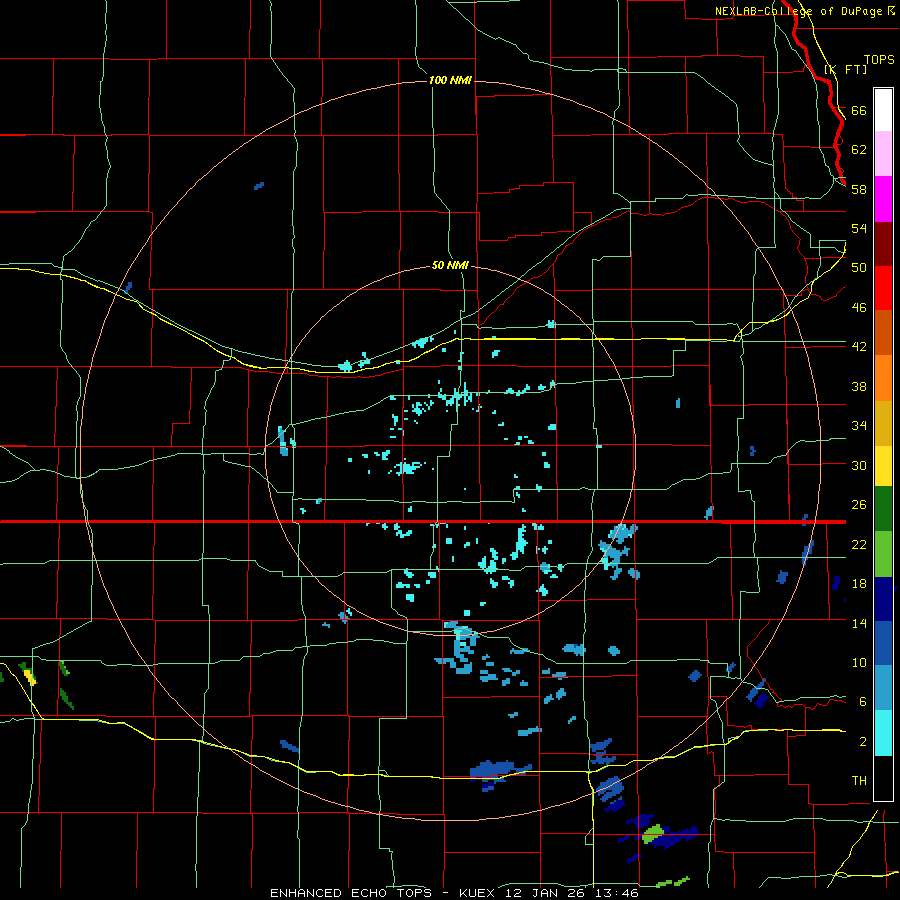Click the magenta legend swatch
This screenshot has width=900, height=900.
883,199
